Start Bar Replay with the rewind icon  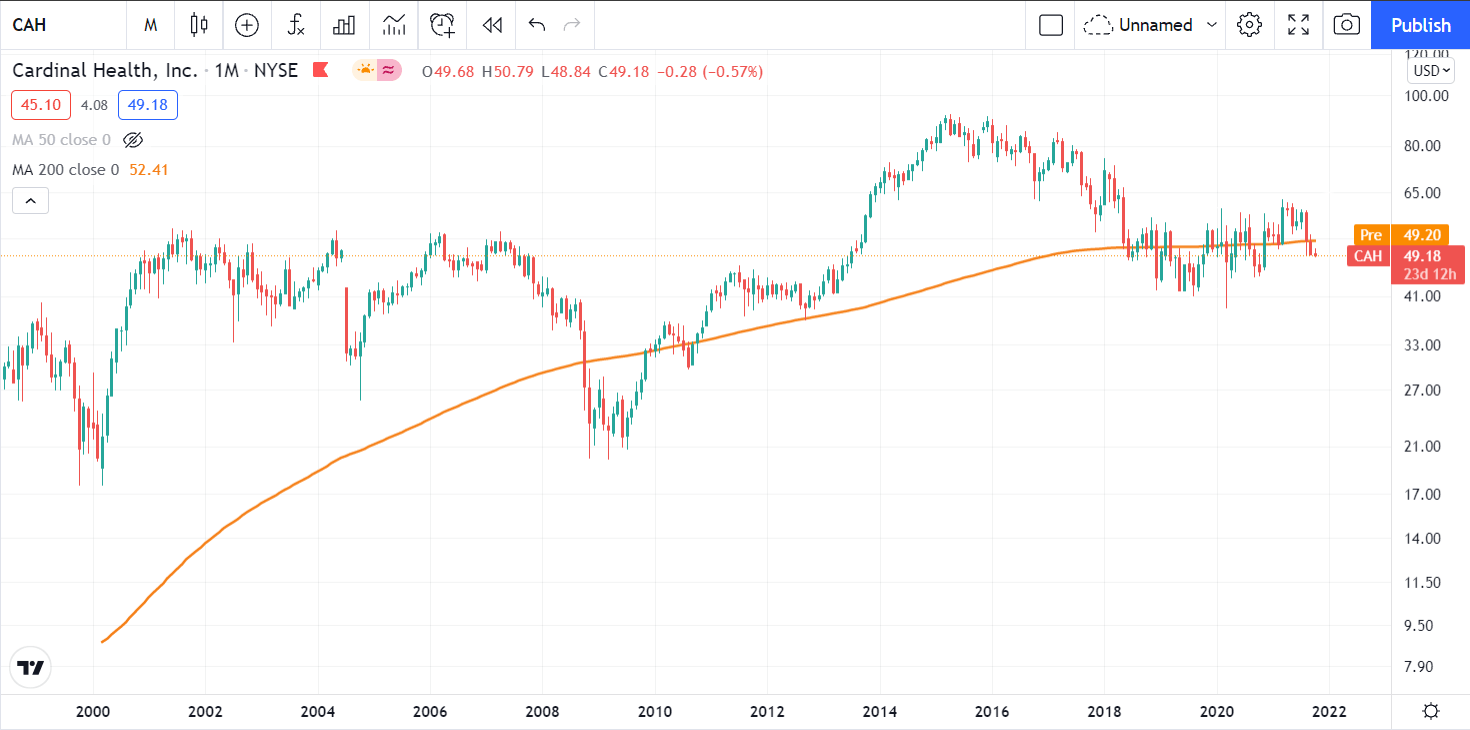(491, 25)
